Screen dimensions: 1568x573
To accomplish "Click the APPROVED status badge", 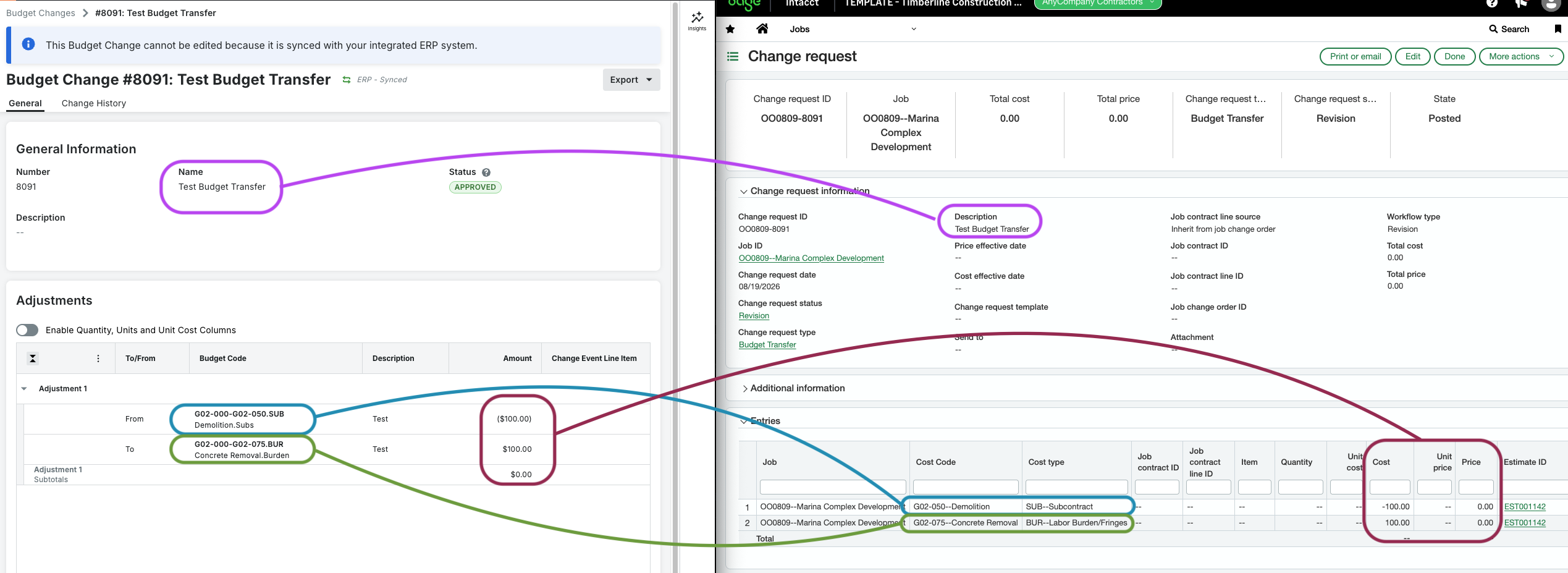I will pyautogui.click(x=475, y=187).
